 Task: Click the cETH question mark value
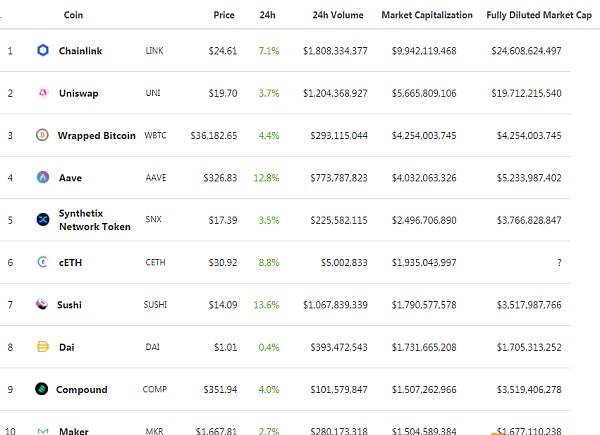559,262
